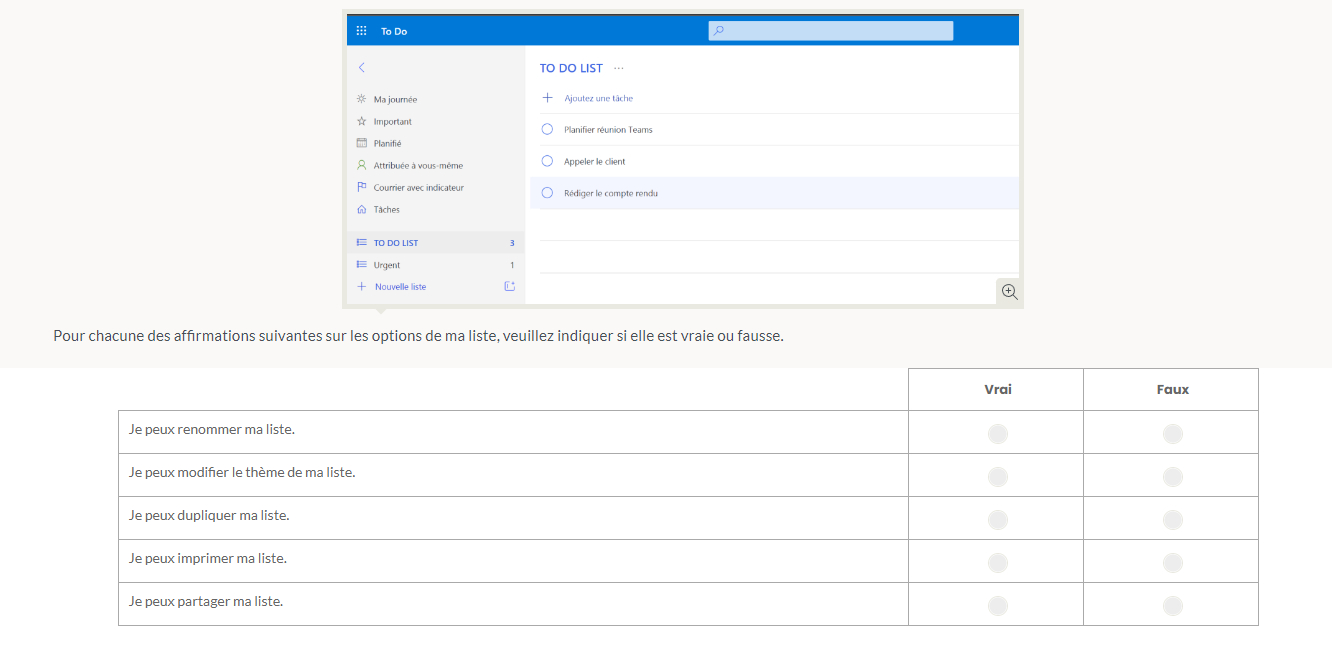Click the new group icon beside Nouvelle liste
This screenshot has width=1332, height=651.
point(509,287)
